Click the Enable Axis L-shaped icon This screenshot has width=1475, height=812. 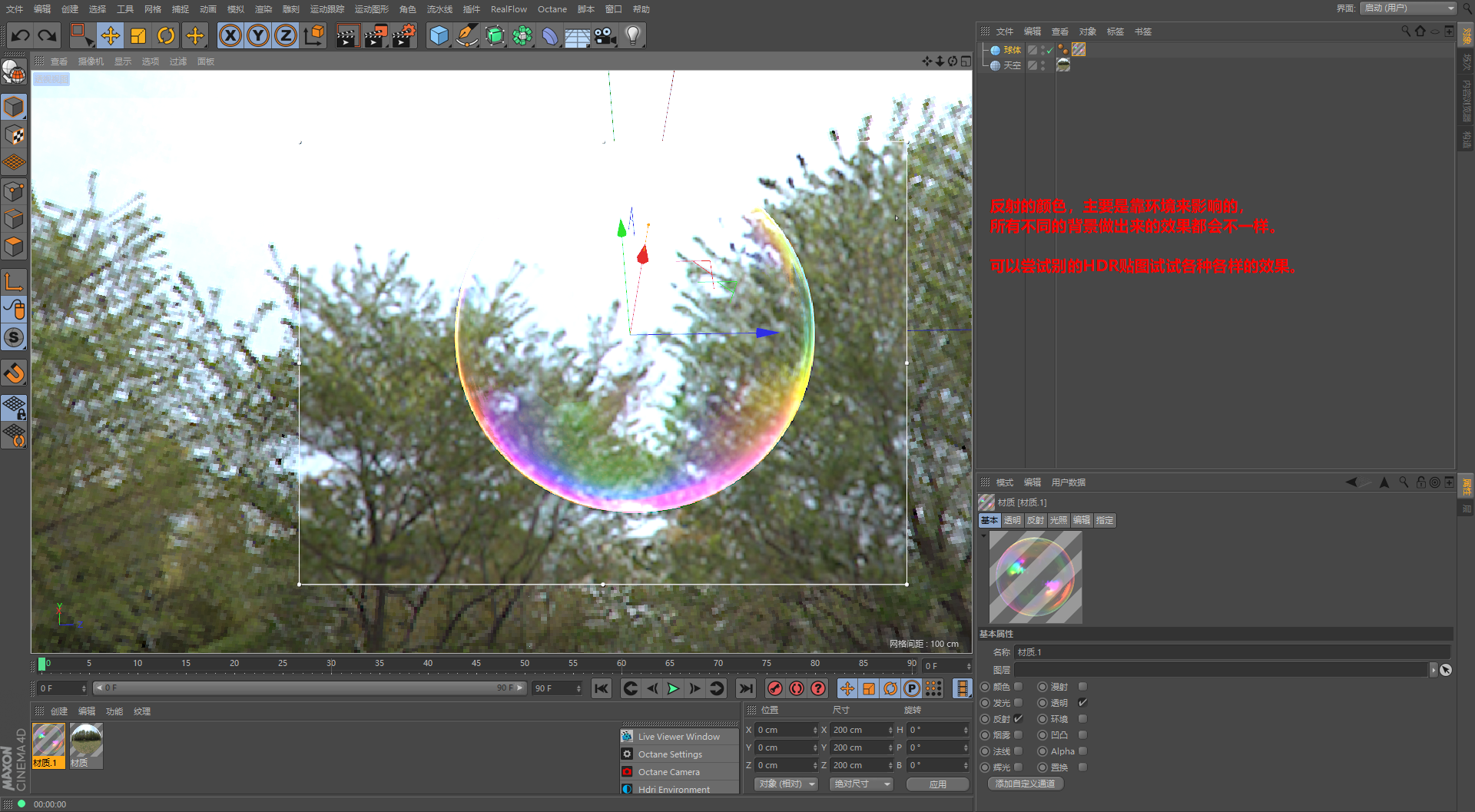click(x=14, y=282)
